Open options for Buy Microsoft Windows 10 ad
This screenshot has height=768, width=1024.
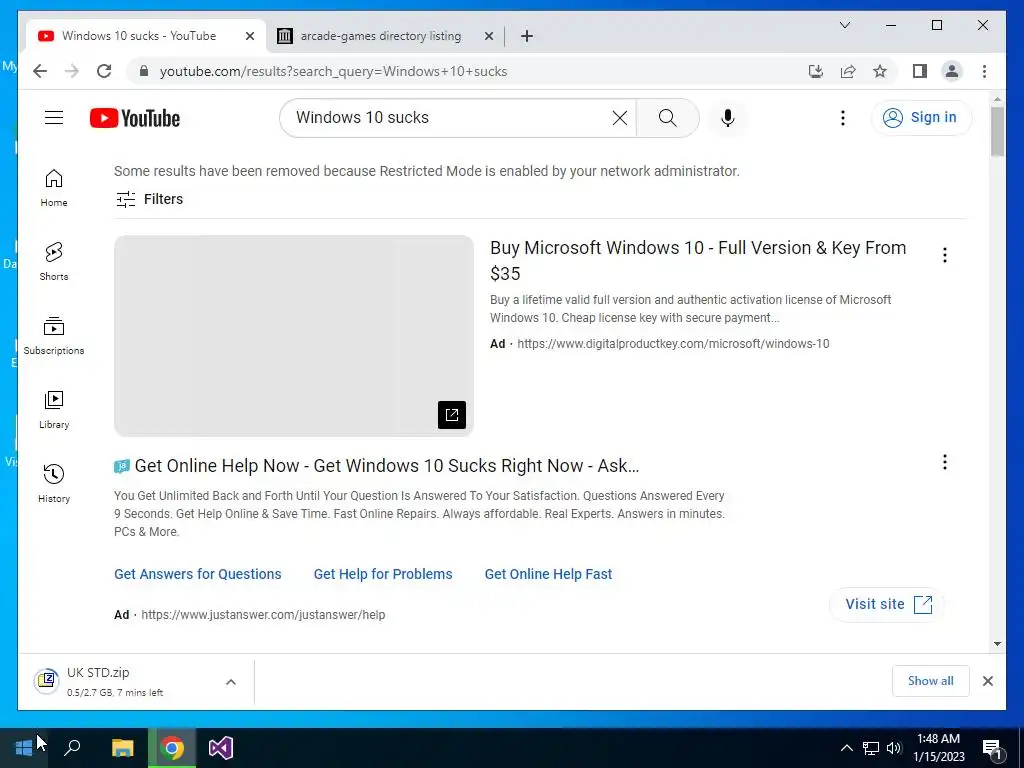(944, 255)
